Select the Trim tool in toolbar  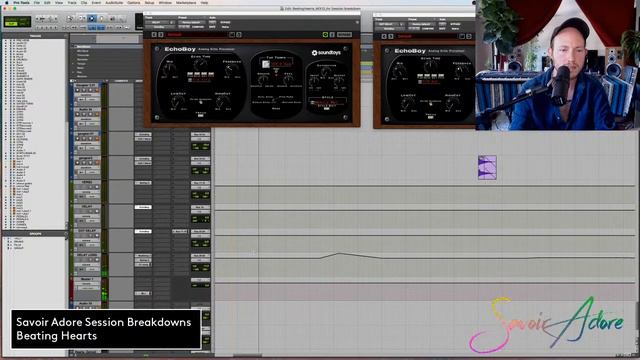click(x=82, y=18)
